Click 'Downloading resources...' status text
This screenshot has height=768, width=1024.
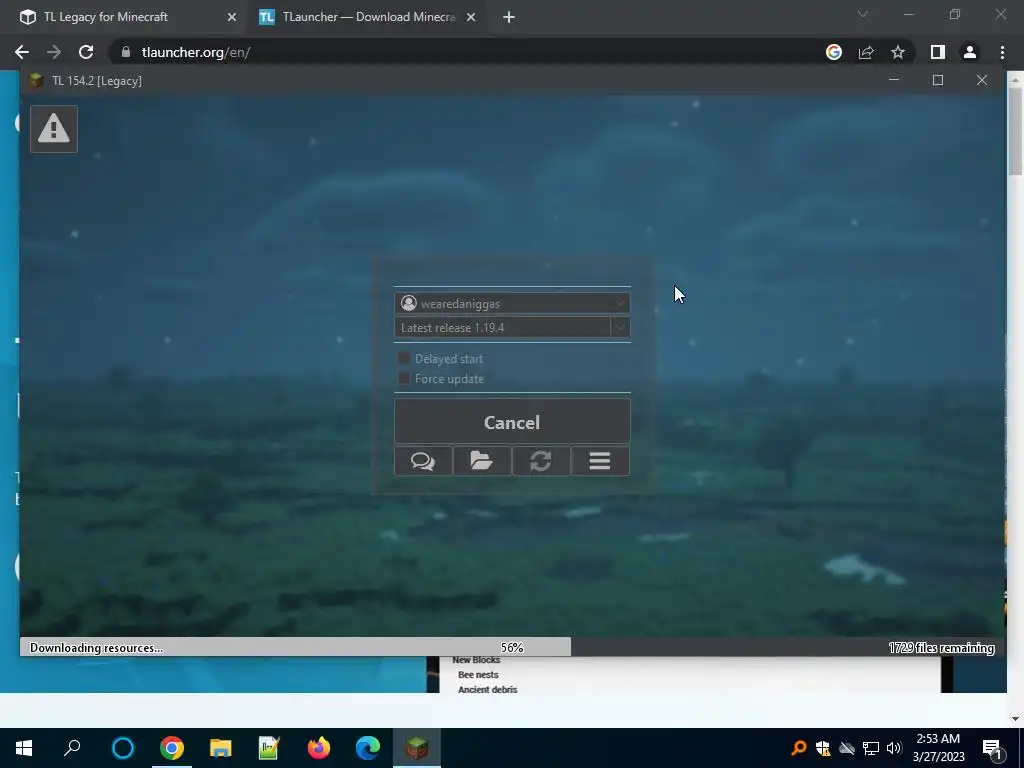coord(96,648)
